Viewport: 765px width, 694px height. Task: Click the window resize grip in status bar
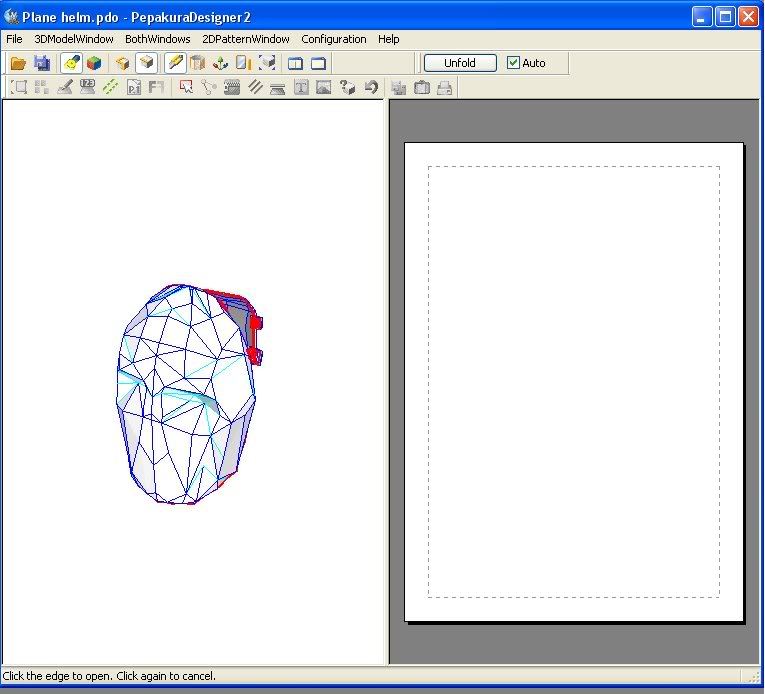[755, 676]
